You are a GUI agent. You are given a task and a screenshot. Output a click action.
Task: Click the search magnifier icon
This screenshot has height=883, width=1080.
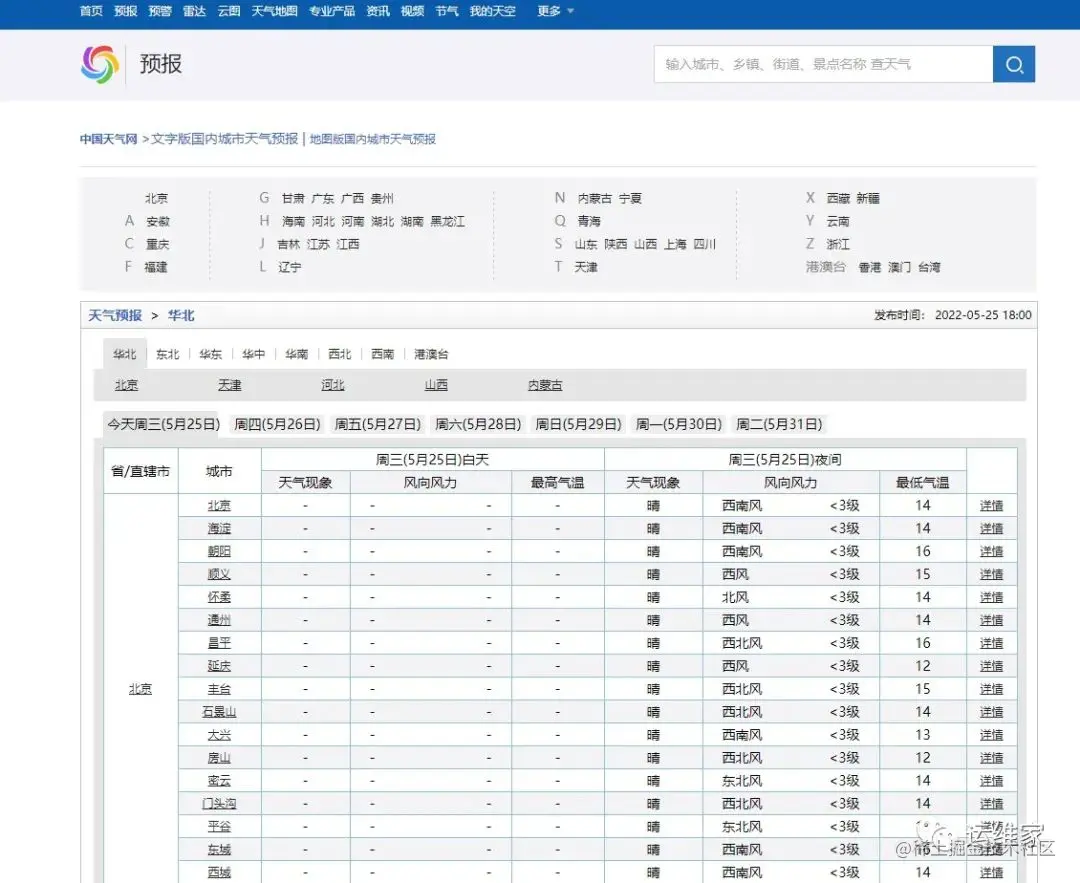1014,63
